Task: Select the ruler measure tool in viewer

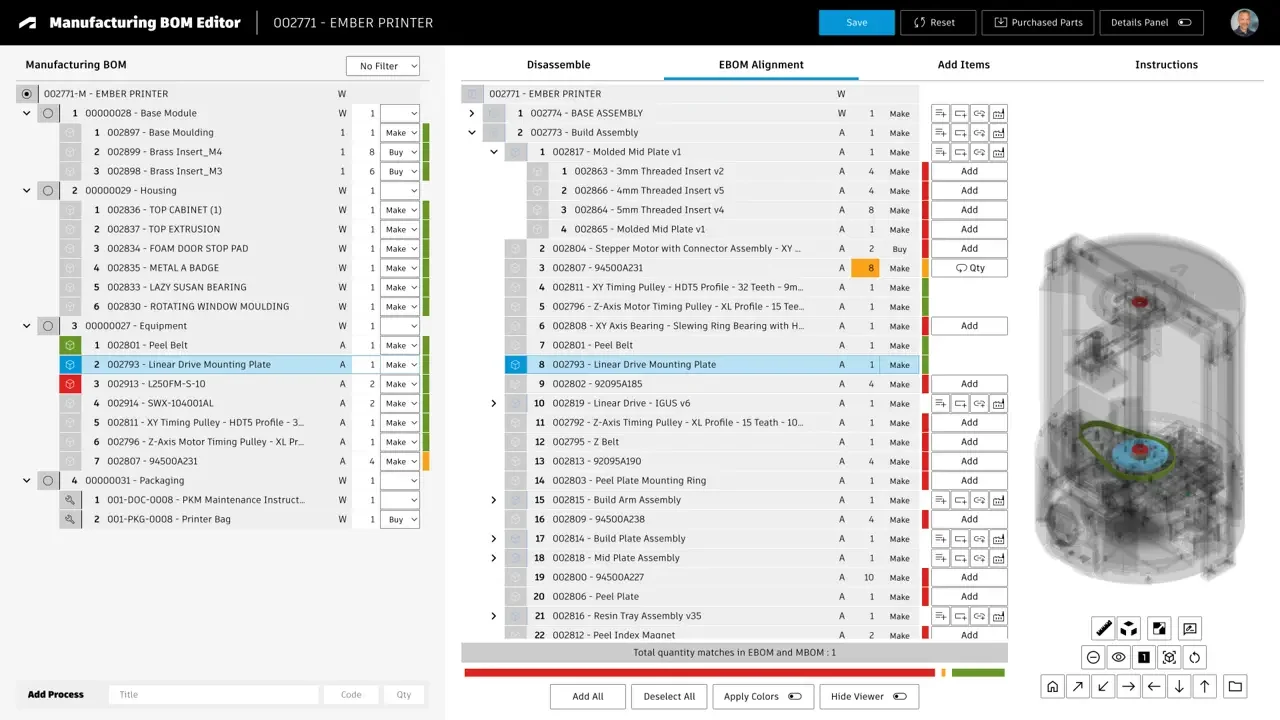Action: click(x=1104, y=629)
